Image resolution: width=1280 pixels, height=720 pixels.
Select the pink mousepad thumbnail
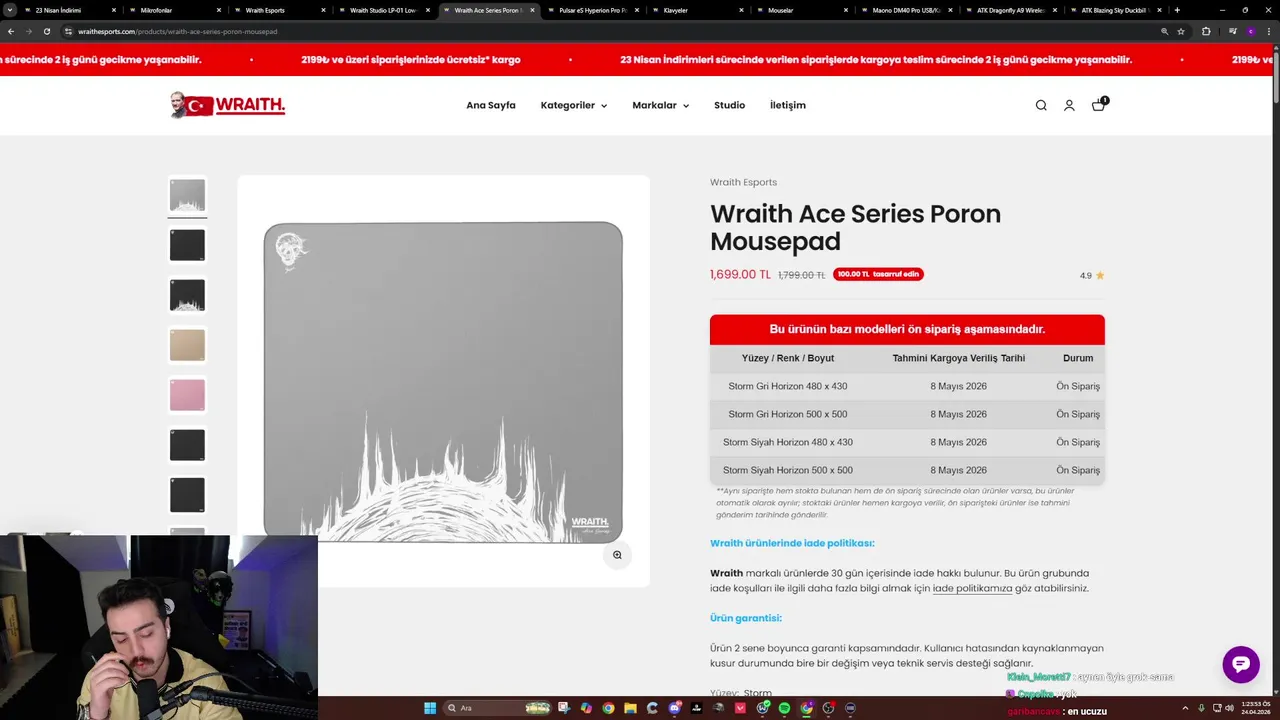(187, 395)
